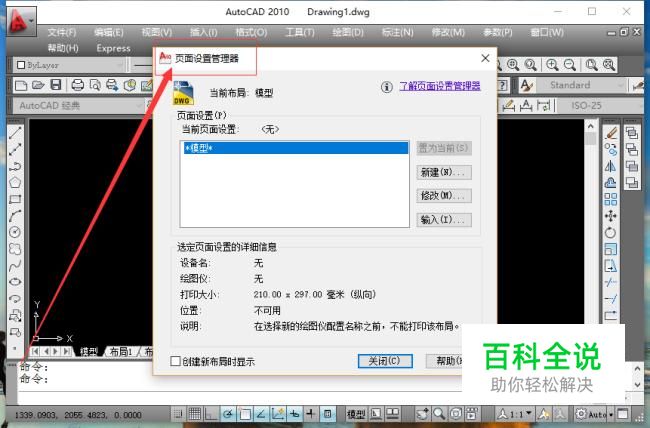Click the AutoCAD application menu logo
Screen dimensions: 650x428
pyautogui.click(x=21, y=21)
